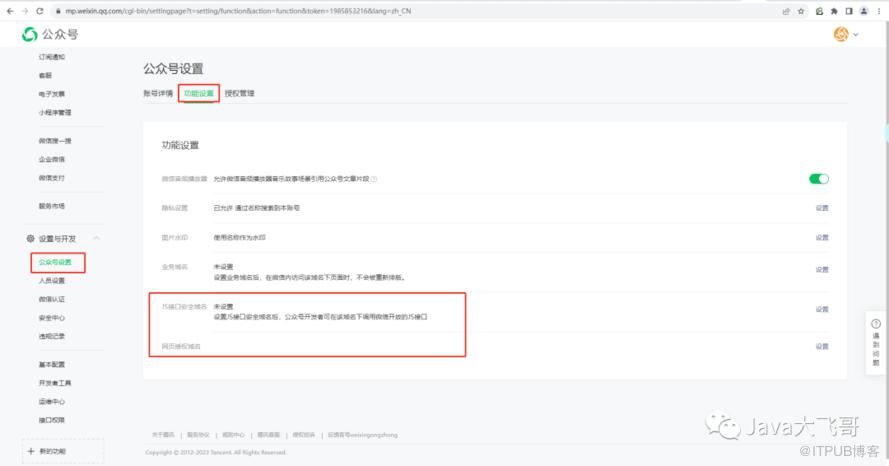This screenshot has width=889, height=466.
Task: Switch to the 授权管理 tab
Action: click(x=240, y=93)
